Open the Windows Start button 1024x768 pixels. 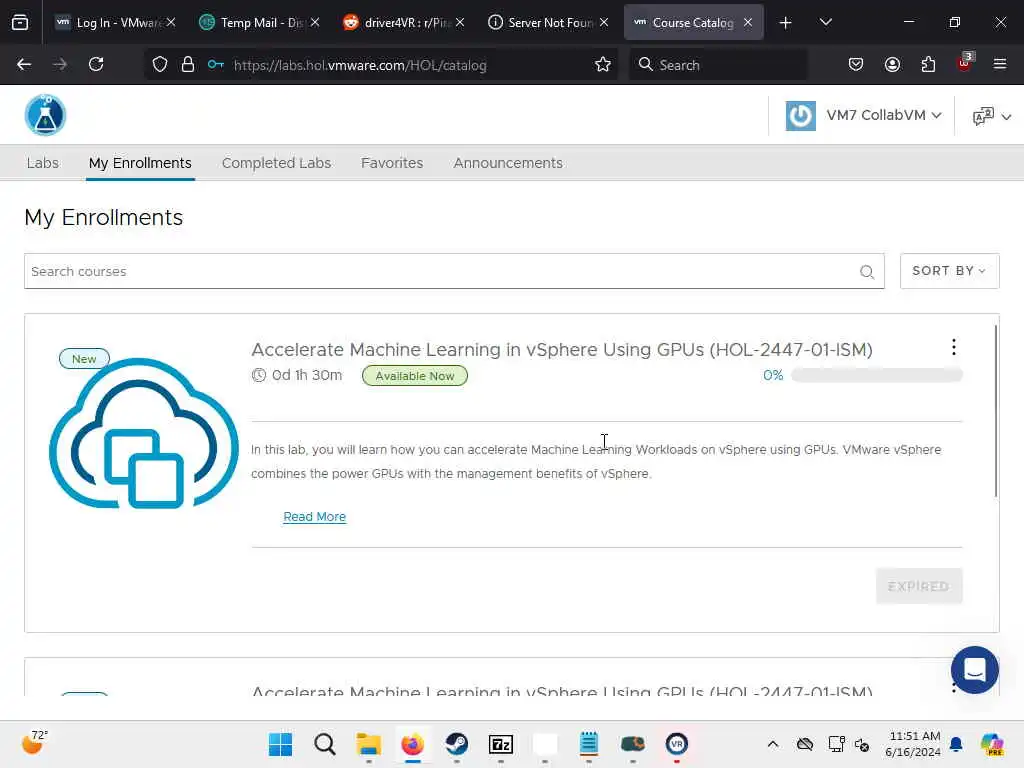(x=281, y=744)
